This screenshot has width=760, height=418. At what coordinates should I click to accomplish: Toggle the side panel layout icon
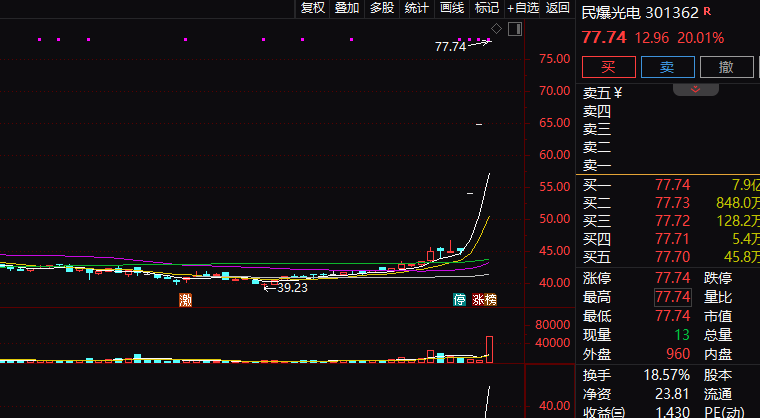514,28
